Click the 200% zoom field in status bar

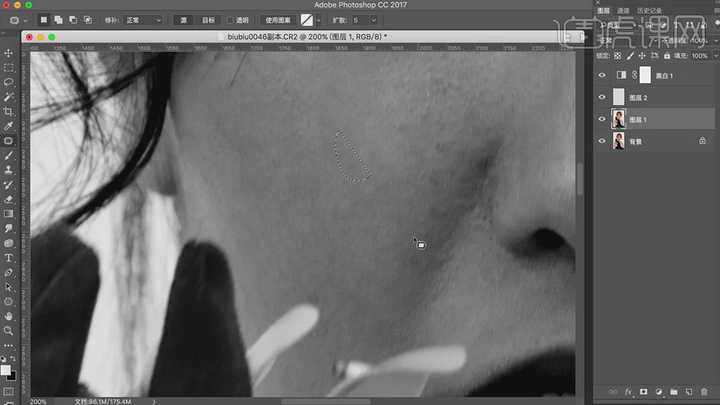39,401
